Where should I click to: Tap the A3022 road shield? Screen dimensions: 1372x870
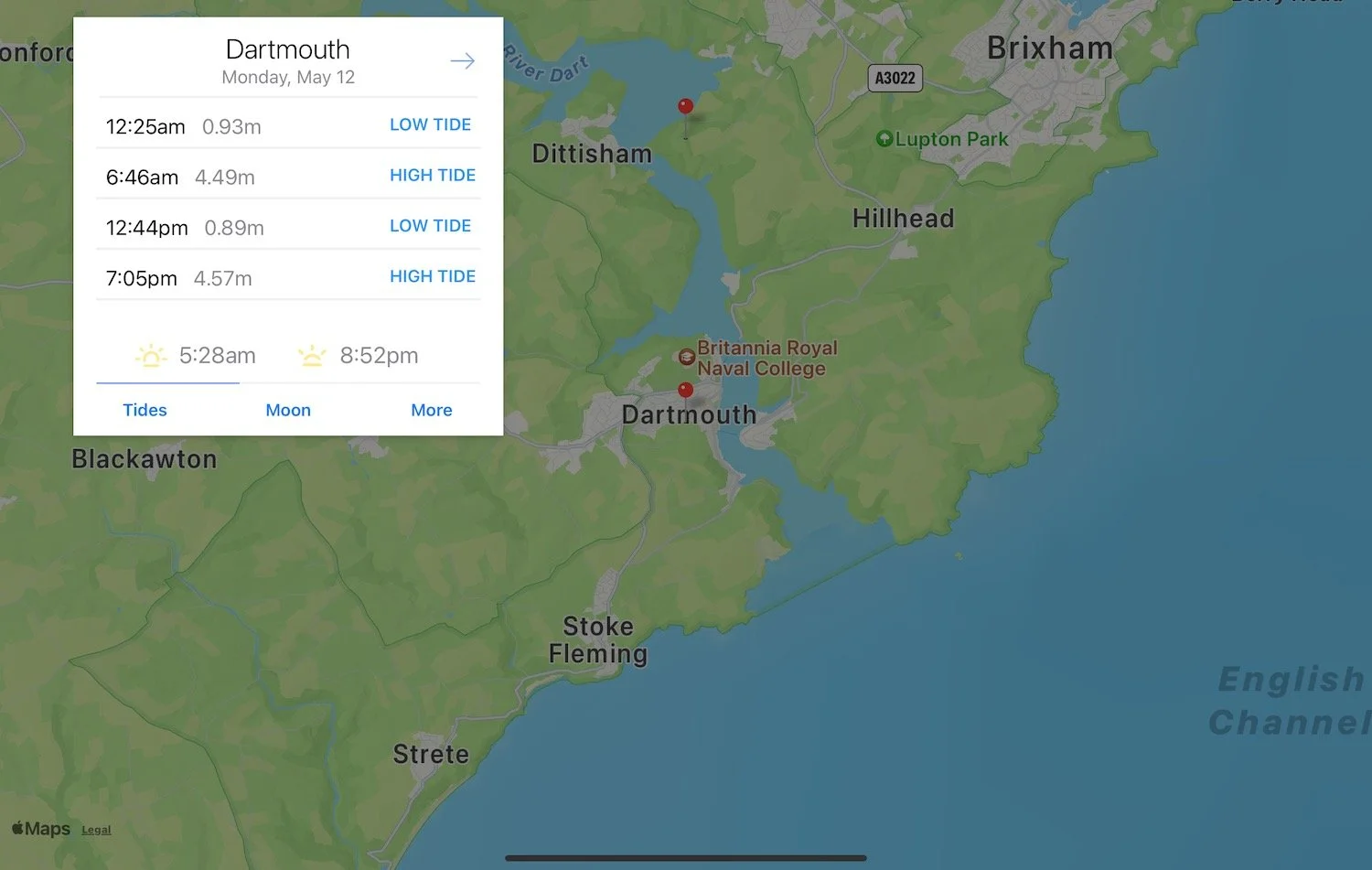895,78
